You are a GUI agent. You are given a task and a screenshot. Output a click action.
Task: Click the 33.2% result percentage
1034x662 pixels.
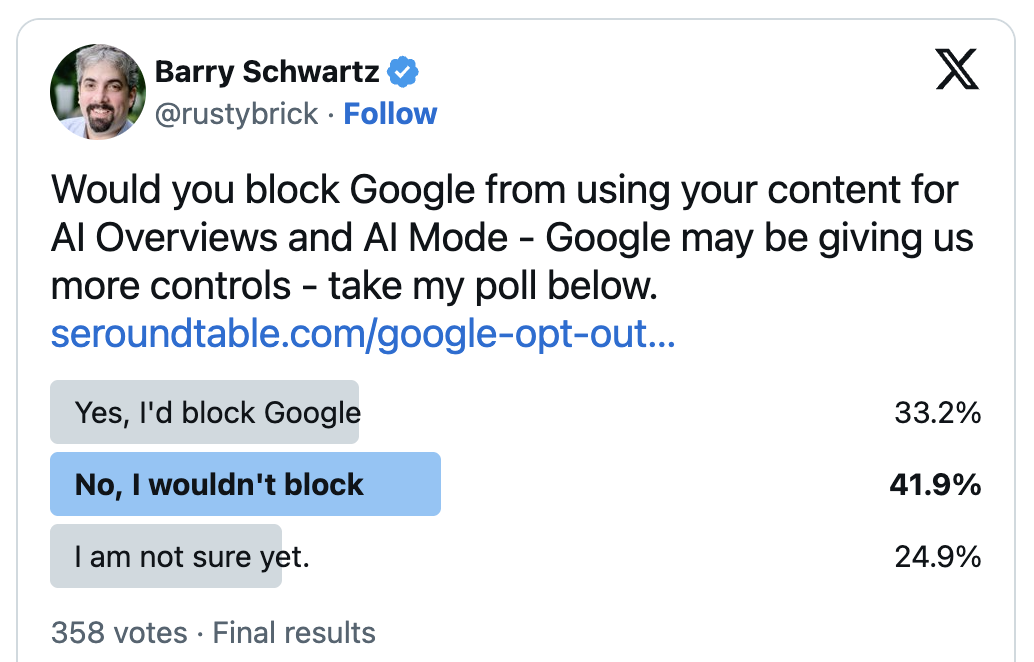(x=938, y=411)
